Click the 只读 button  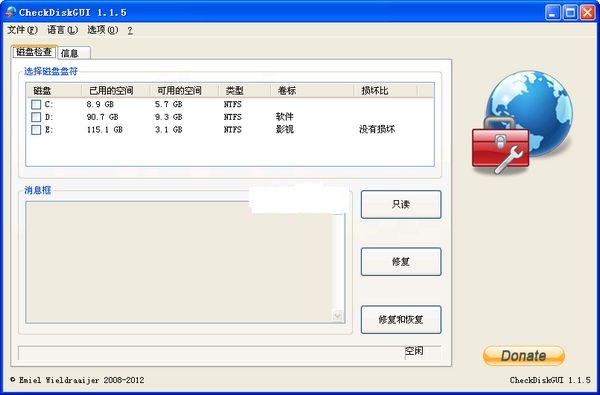click(401, 204)
